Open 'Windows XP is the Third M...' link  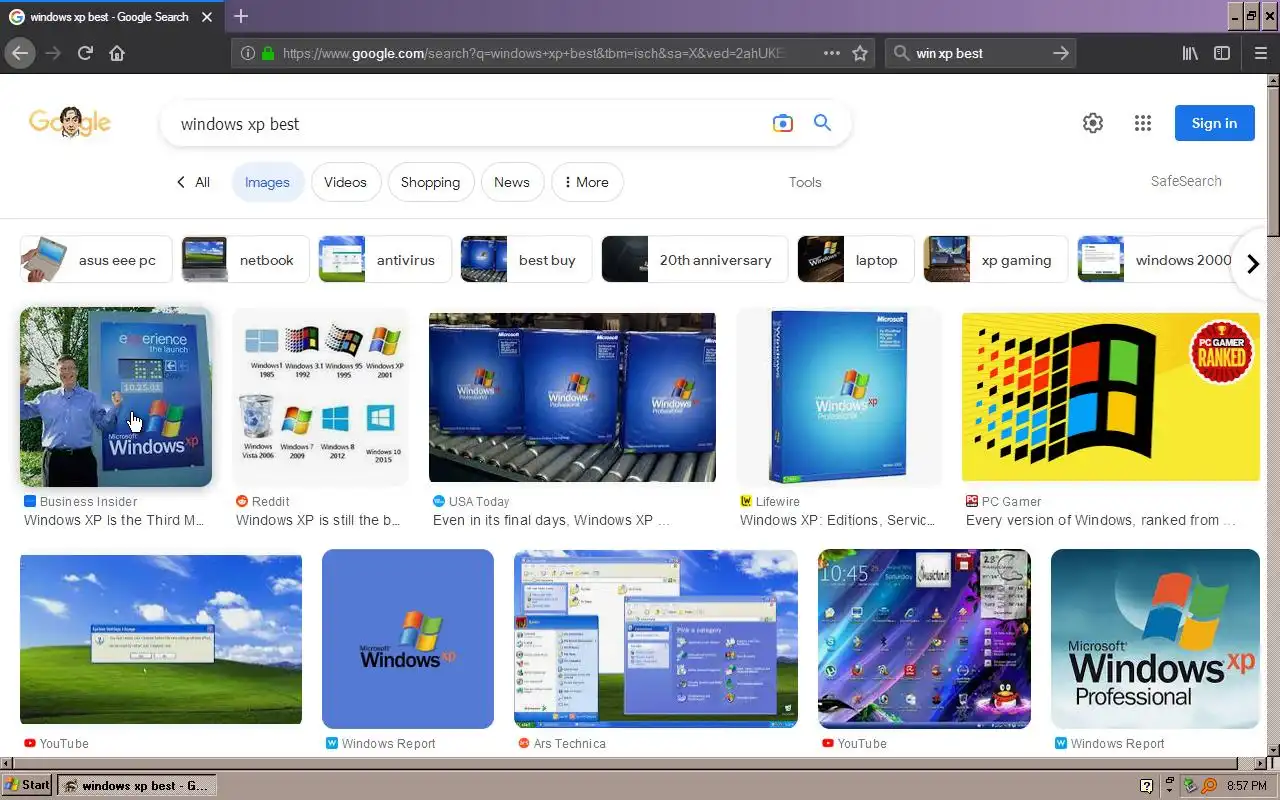tap(114, 520)
